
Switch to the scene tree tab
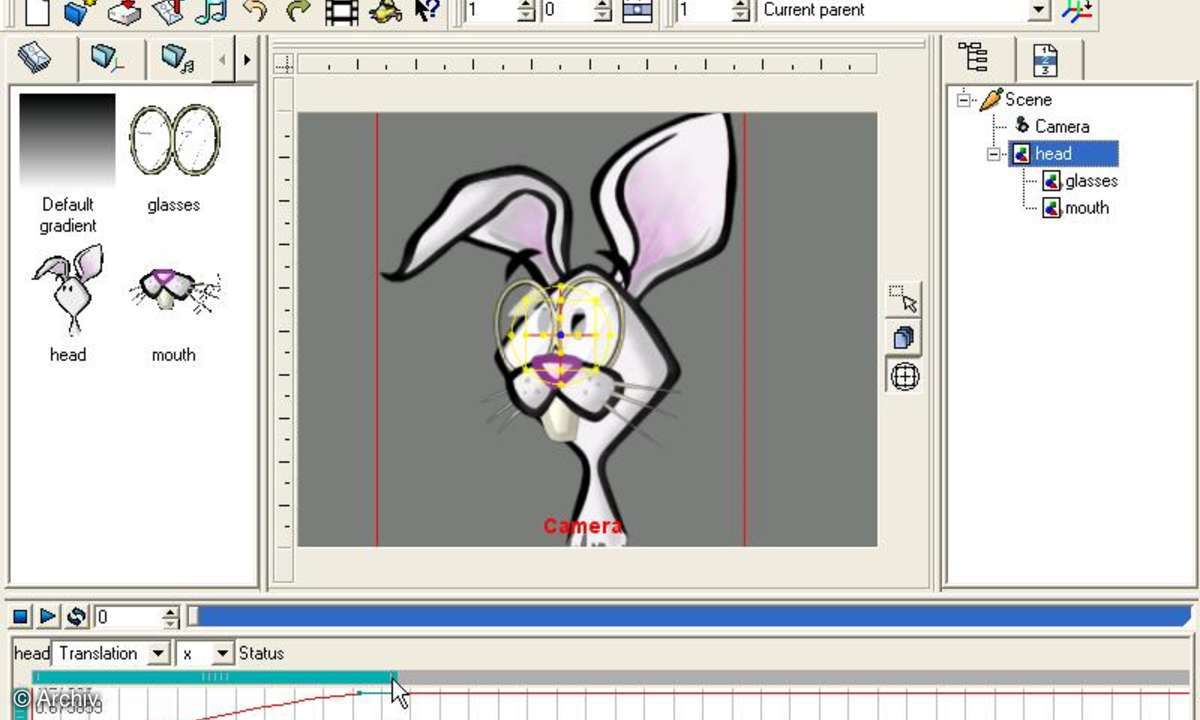[x=973, y=58]
